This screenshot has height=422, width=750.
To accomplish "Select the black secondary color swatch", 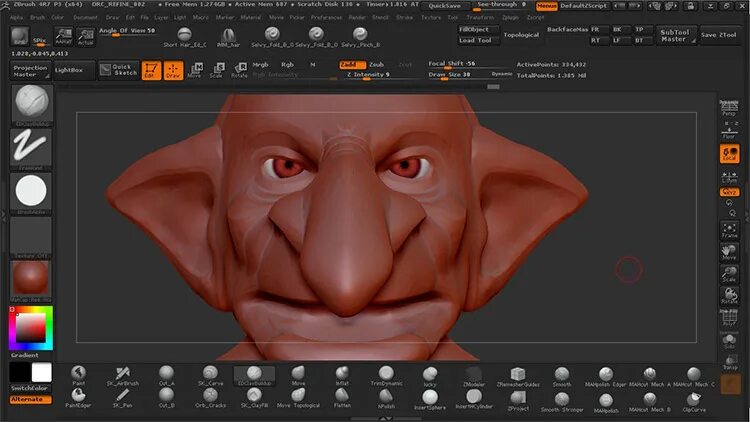I will [x=20, y=372].
